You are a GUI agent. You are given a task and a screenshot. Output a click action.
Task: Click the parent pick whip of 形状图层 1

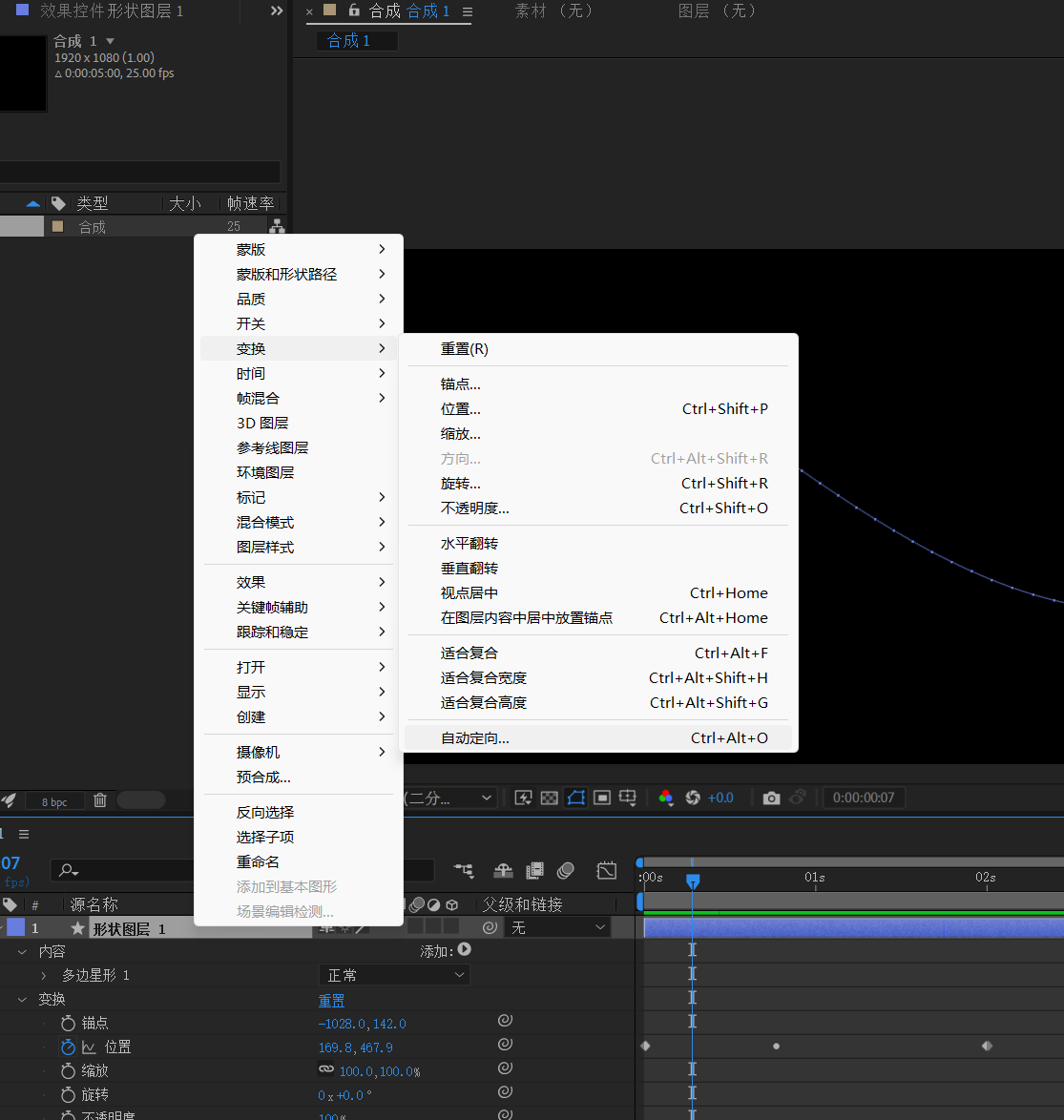[x=490, y=927]
